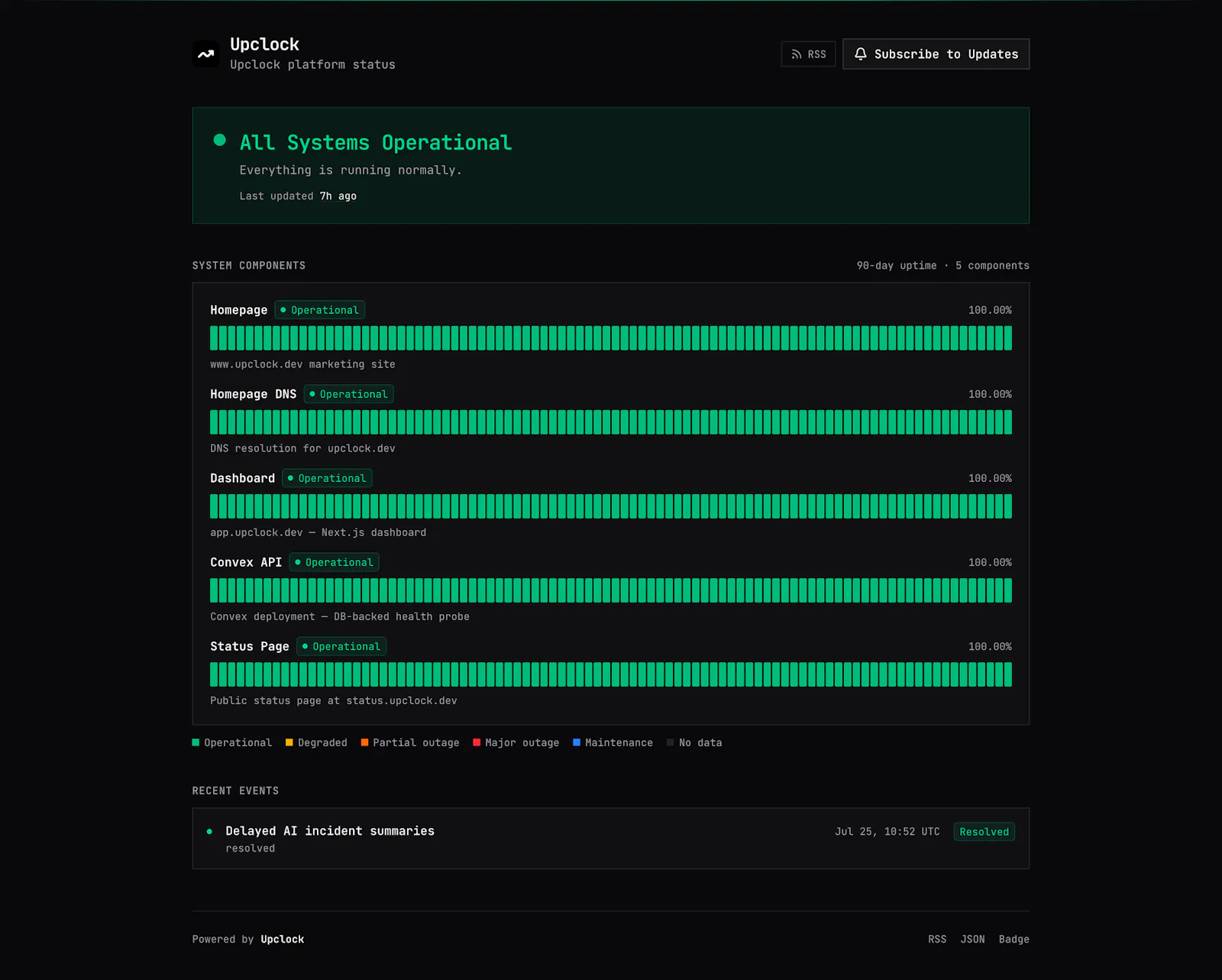This screenshot has width=1222, height=980.
Task: Click the Status Page uptime bar chart
Action: (x=611, y=674)
